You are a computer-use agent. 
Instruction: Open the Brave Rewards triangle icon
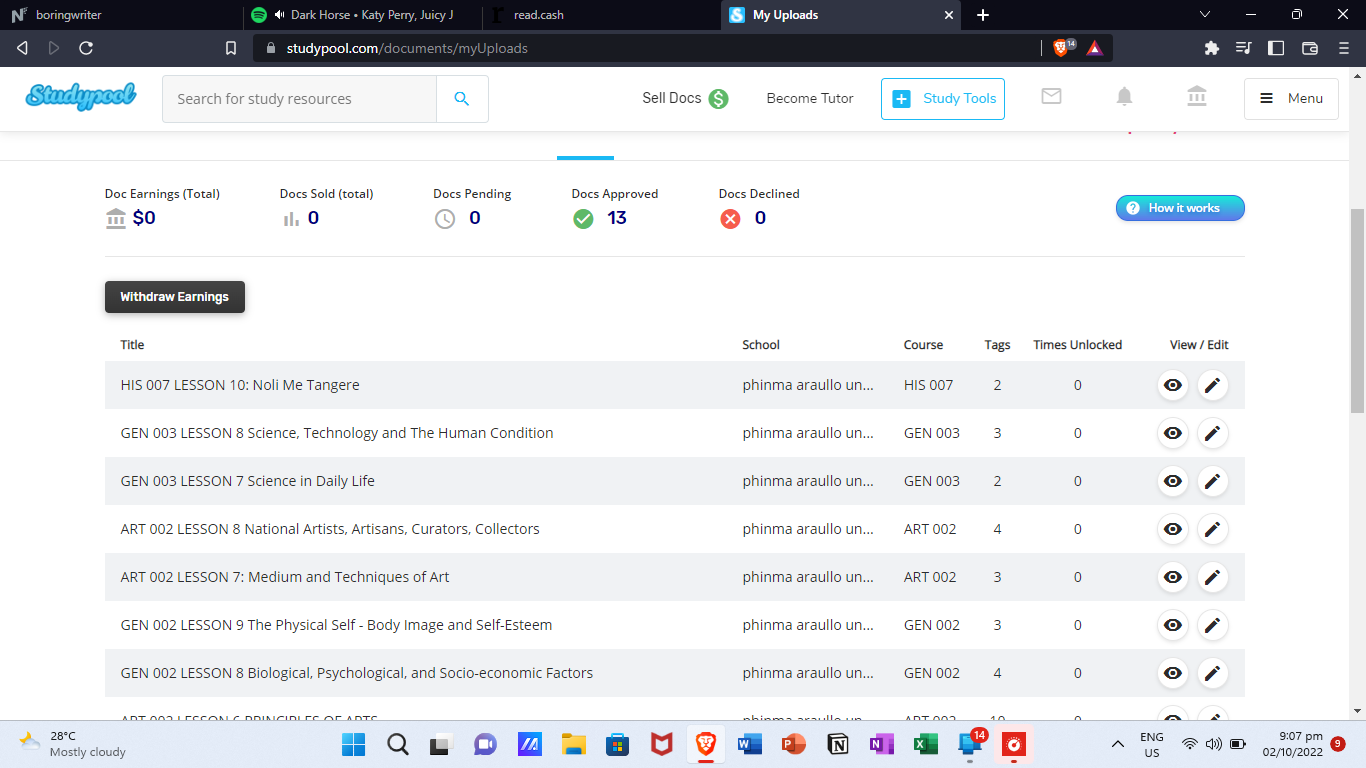[x=1095, y=48]
